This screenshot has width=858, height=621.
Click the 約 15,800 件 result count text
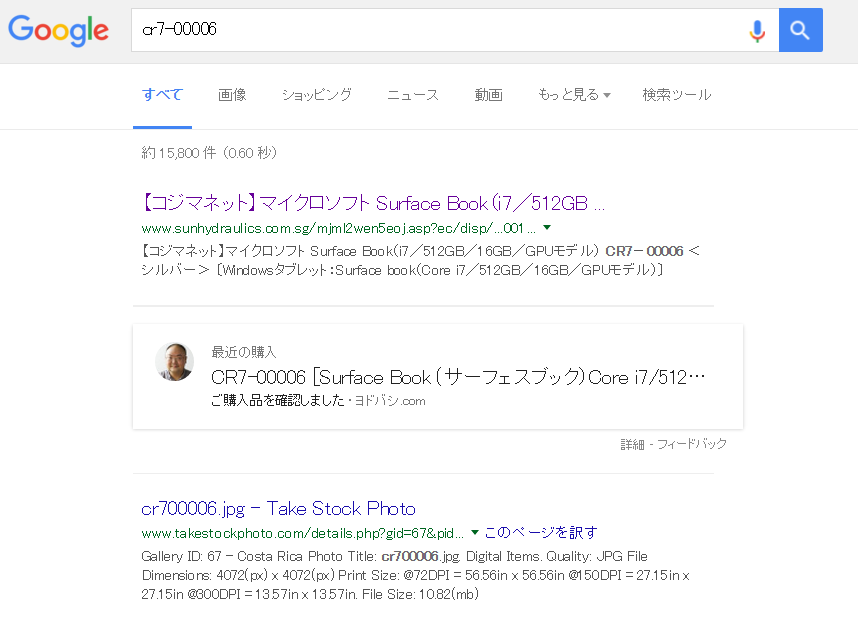[209, 153]
